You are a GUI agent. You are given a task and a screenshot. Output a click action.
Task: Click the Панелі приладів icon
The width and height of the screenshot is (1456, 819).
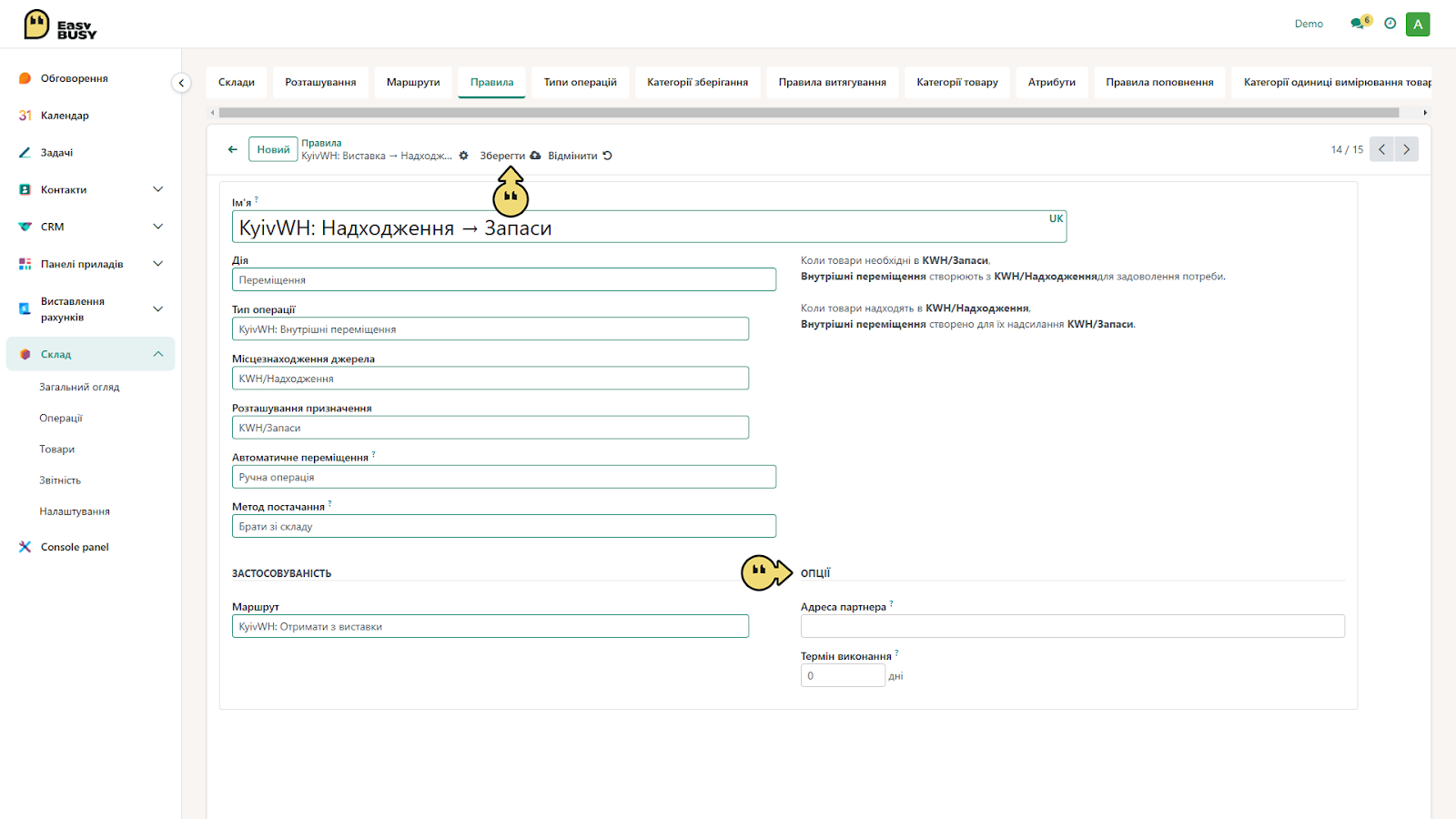[x=25, y=264]
